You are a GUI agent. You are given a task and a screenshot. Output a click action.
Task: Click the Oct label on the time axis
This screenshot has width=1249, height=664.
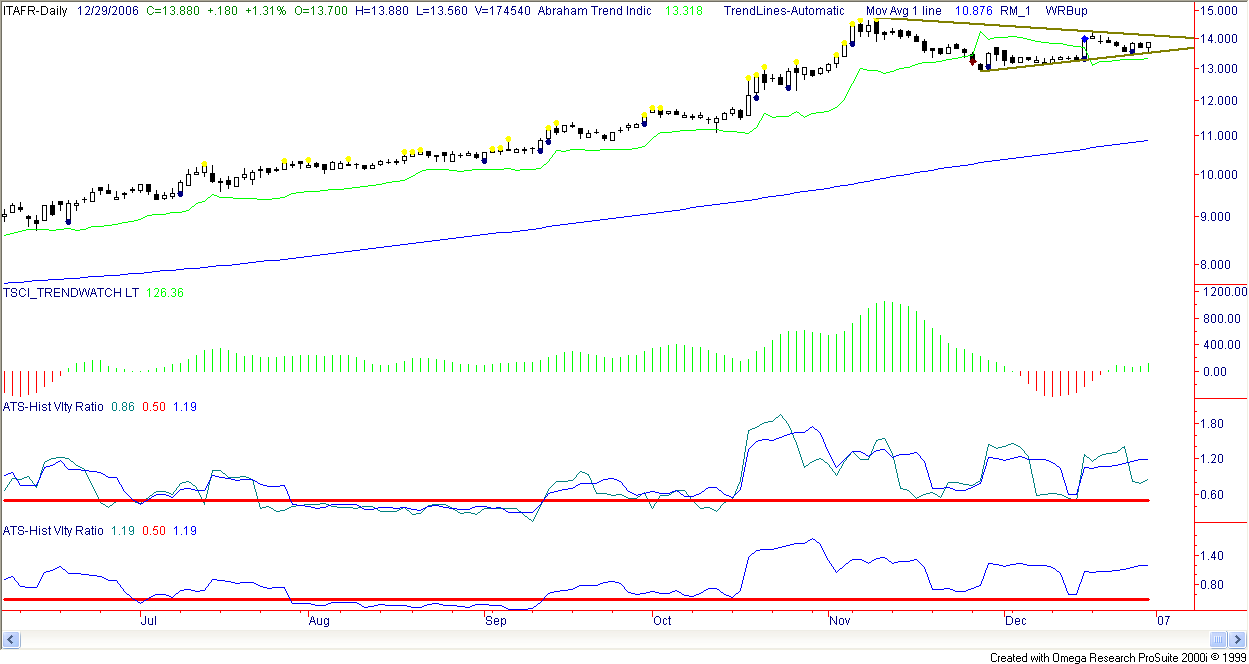click(661, 621)
